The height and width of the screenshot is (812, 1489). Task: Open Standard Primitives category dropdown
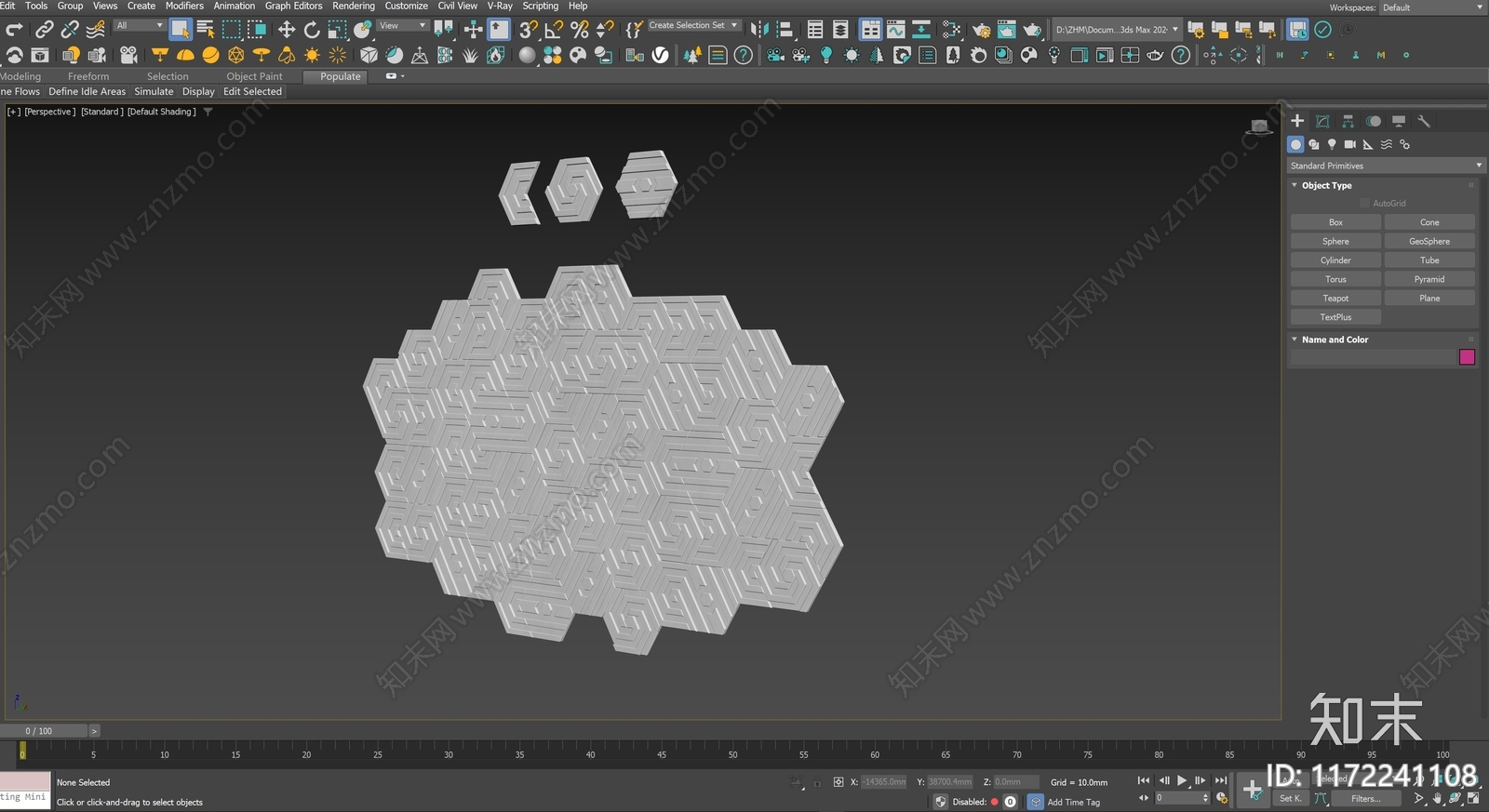tap(1386, 166)
